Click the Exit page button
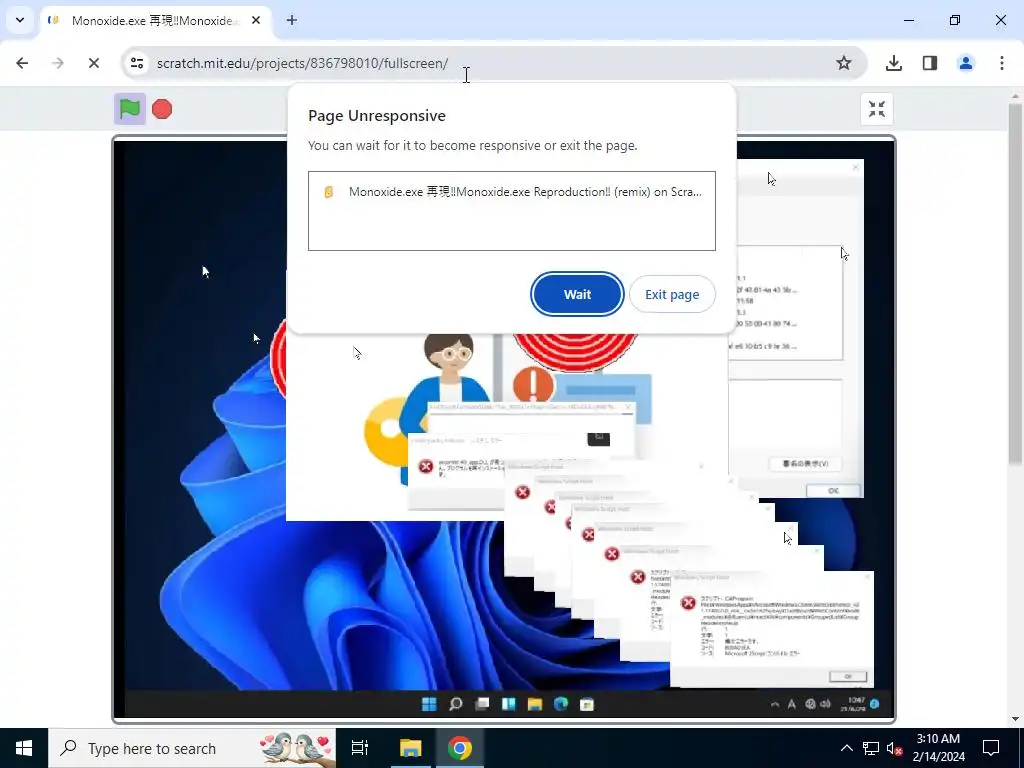 pos(672,295)
